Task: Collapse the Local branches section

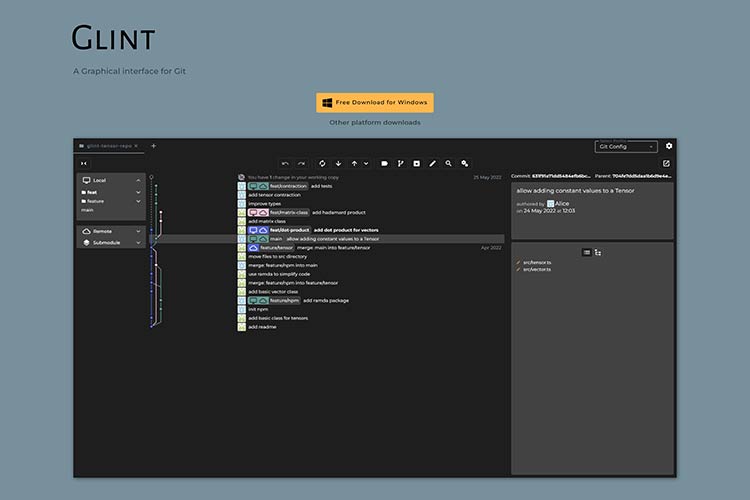Action: click(138, 180)
